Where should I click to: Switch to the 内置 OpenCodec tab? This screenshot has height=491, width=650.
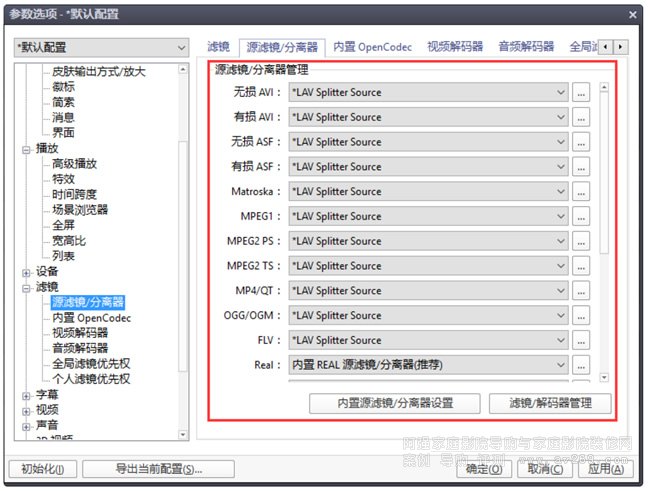click(x=372, y=47)
